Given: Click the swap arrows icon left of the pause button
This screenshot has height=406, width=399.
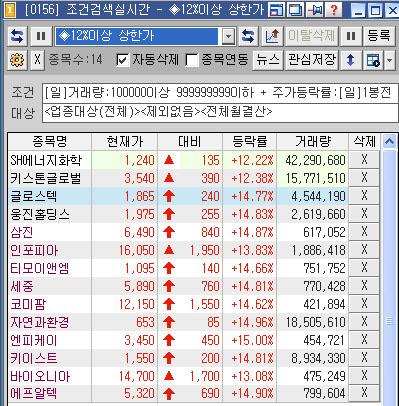Looking at the screenshot, I should click(x=17, y=36).
